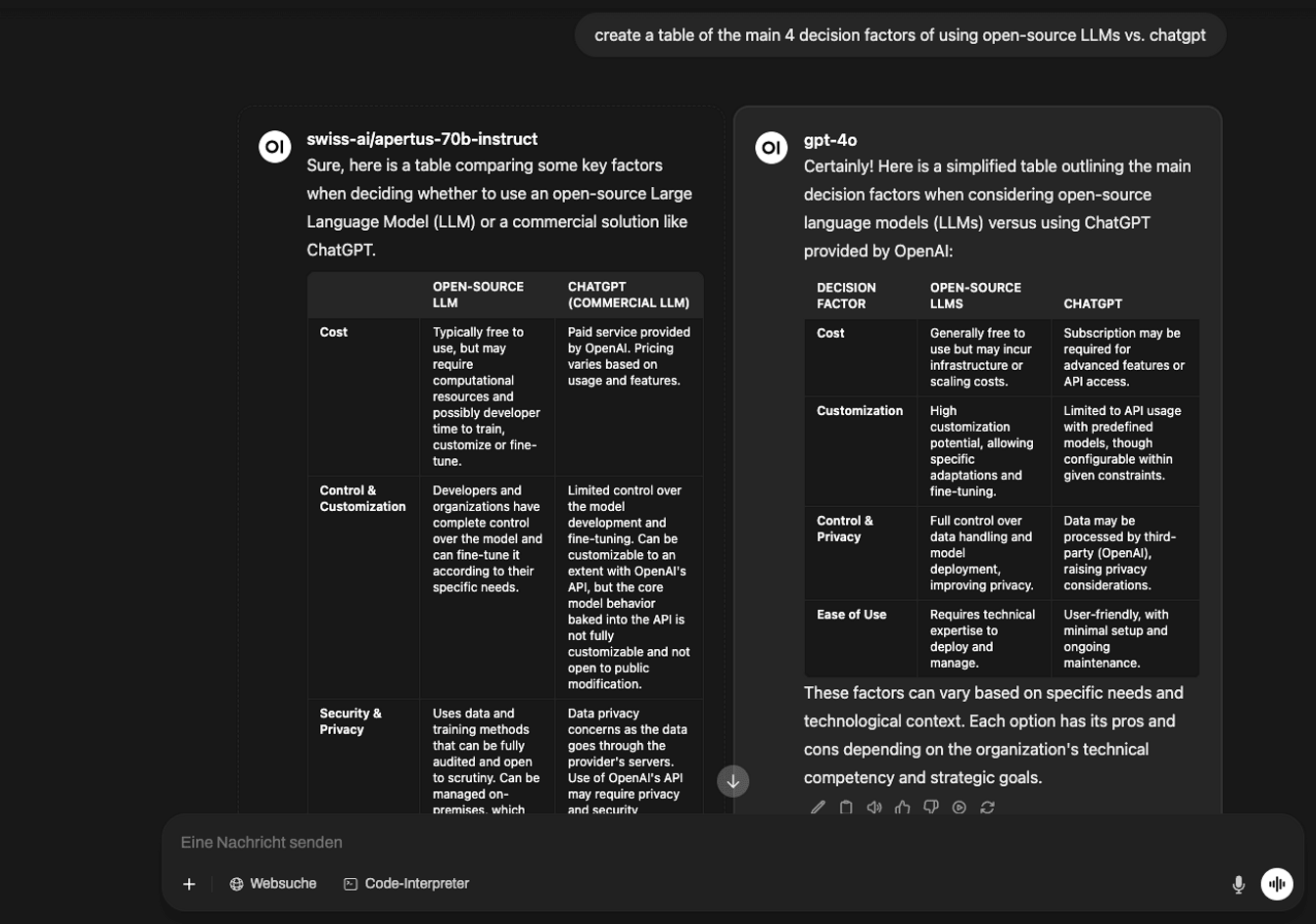Copy gpt-4o's answer using the clipboard icon
Viewport: 1316px width, 924px height.
(x=847, y=808)
